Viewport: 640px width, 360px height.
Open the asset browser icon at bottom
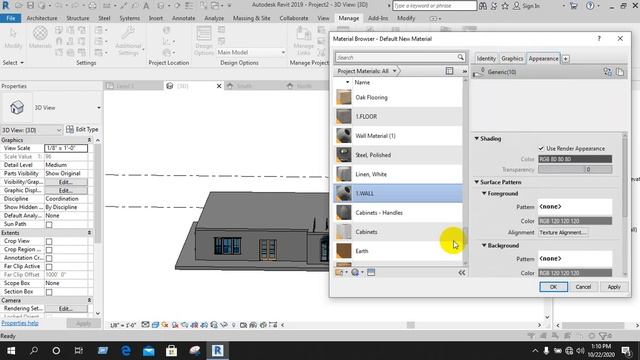click(x=371, y=272)
